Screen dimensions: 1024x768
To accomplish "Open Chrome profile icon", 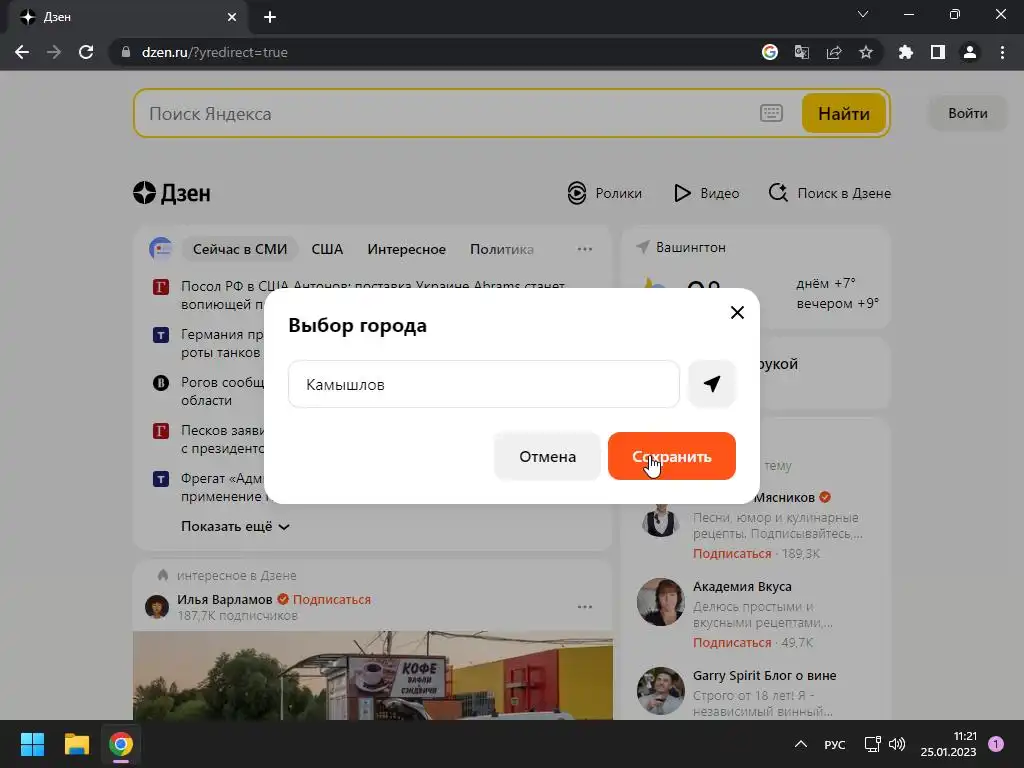I will pyautogui.click(x=970, y=52).
